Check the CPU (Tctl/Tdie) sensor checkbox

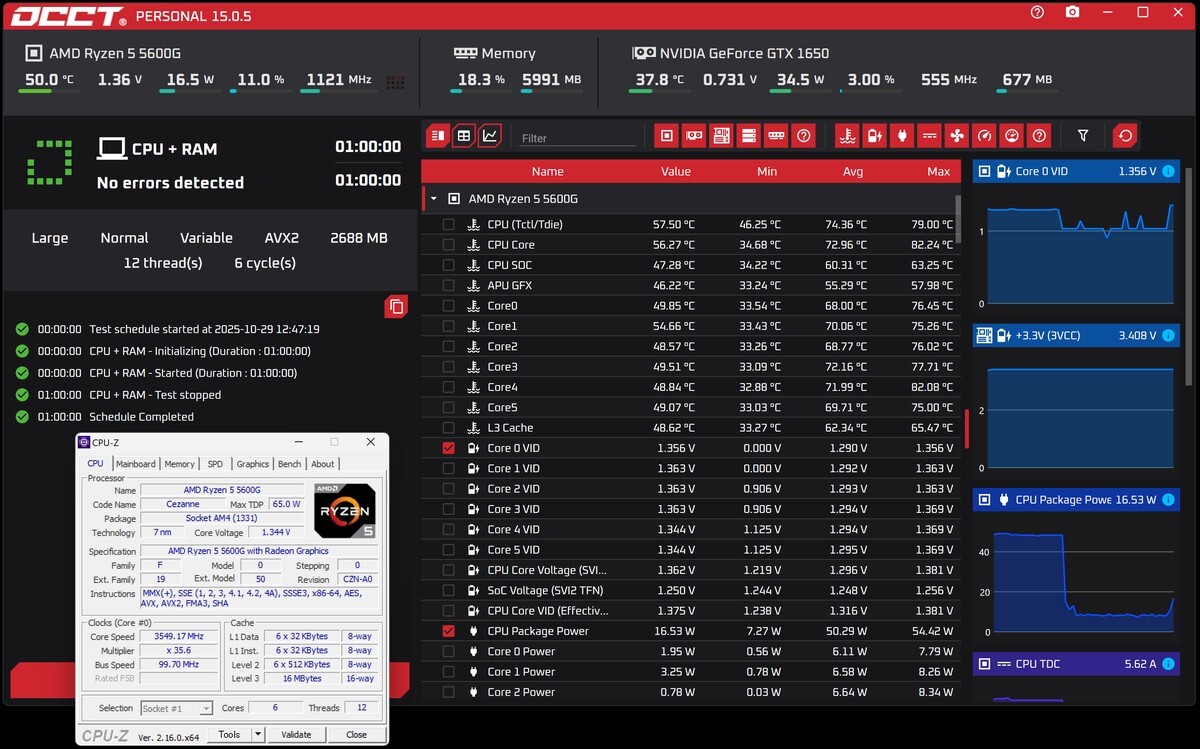click(x=448, y=224)
